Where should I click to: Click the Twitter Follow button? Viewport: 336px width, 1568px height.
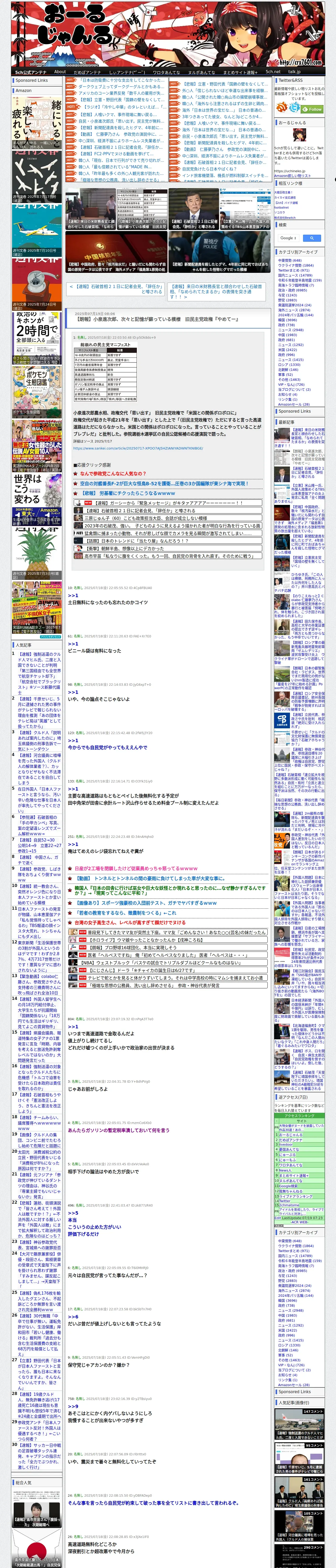tap(313, 109)
